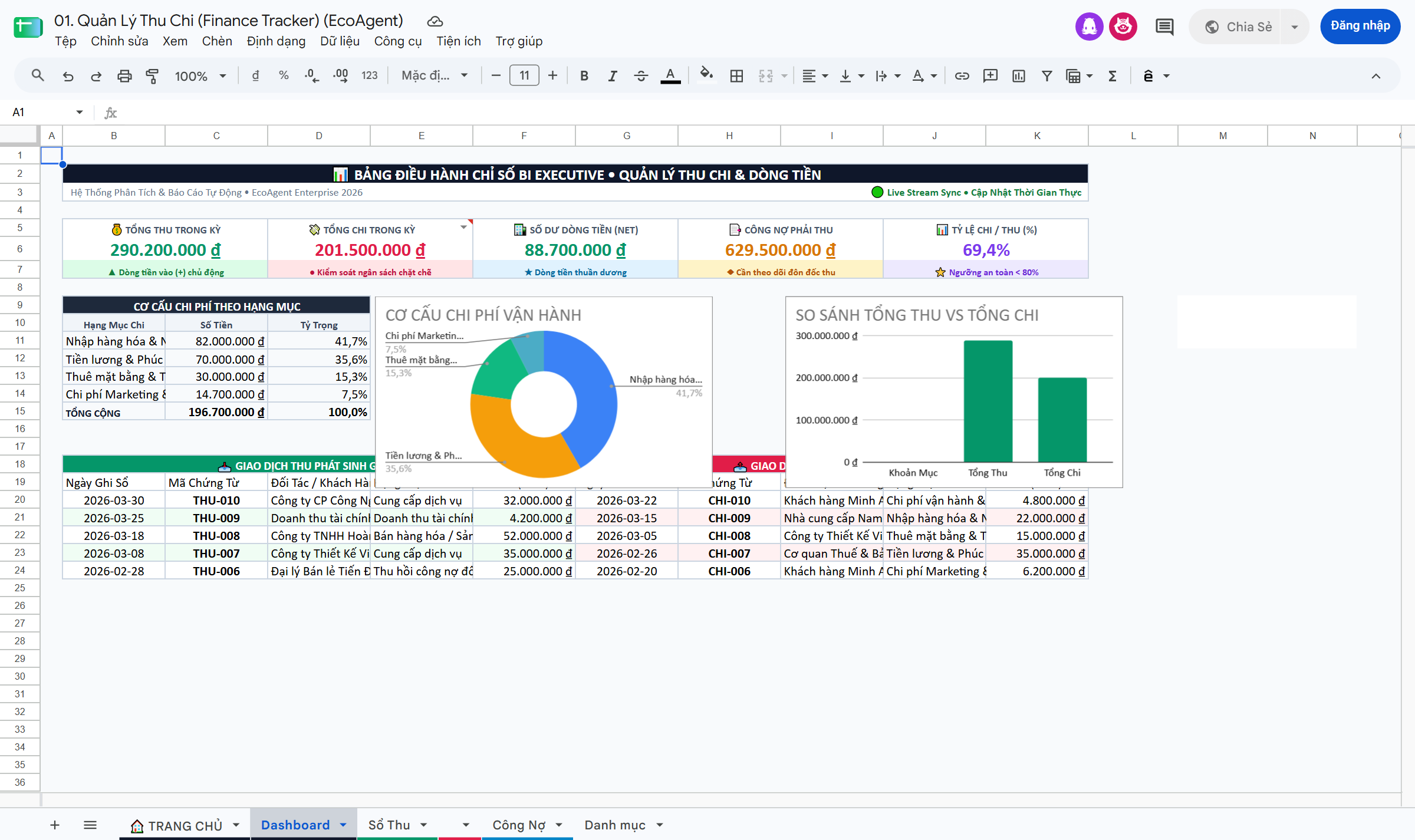1415x840 pixels.
Task: Apply đ currency format
Action: coord(255,75)
